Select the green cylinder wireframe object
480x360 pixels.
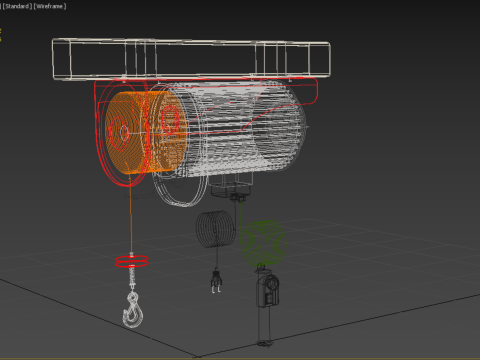pyautogui.click(x=264, y=243)
